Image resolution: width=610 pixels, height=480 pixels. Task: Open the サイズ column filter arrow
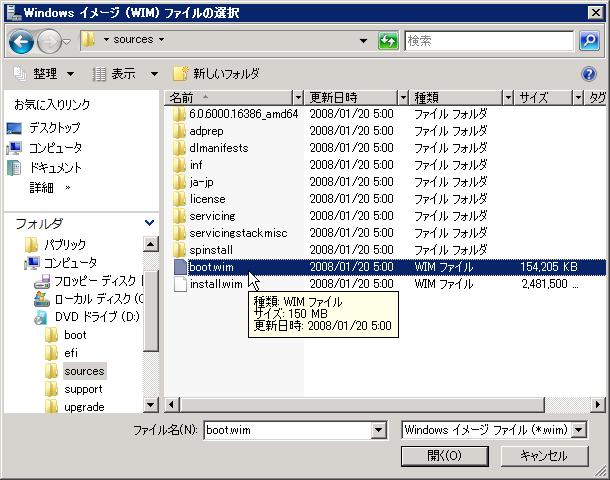578,97
